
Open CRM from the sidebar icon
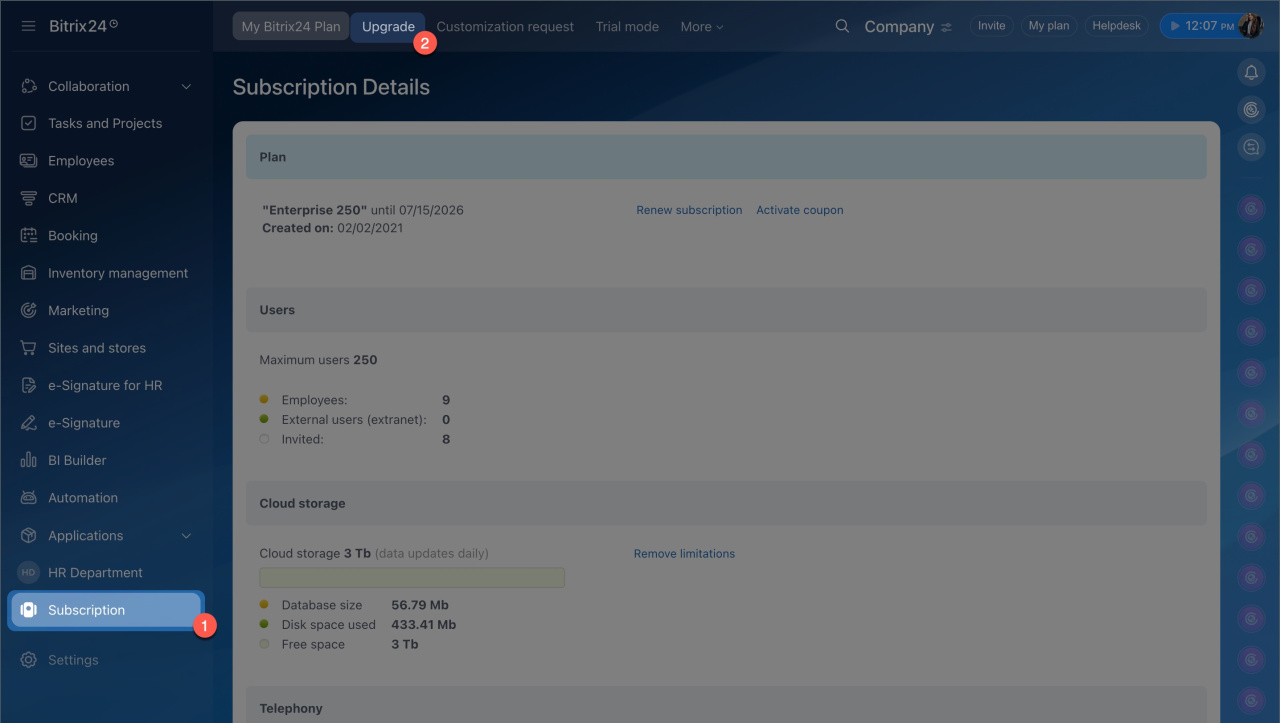pyautogui.click(x=29, y=198)
